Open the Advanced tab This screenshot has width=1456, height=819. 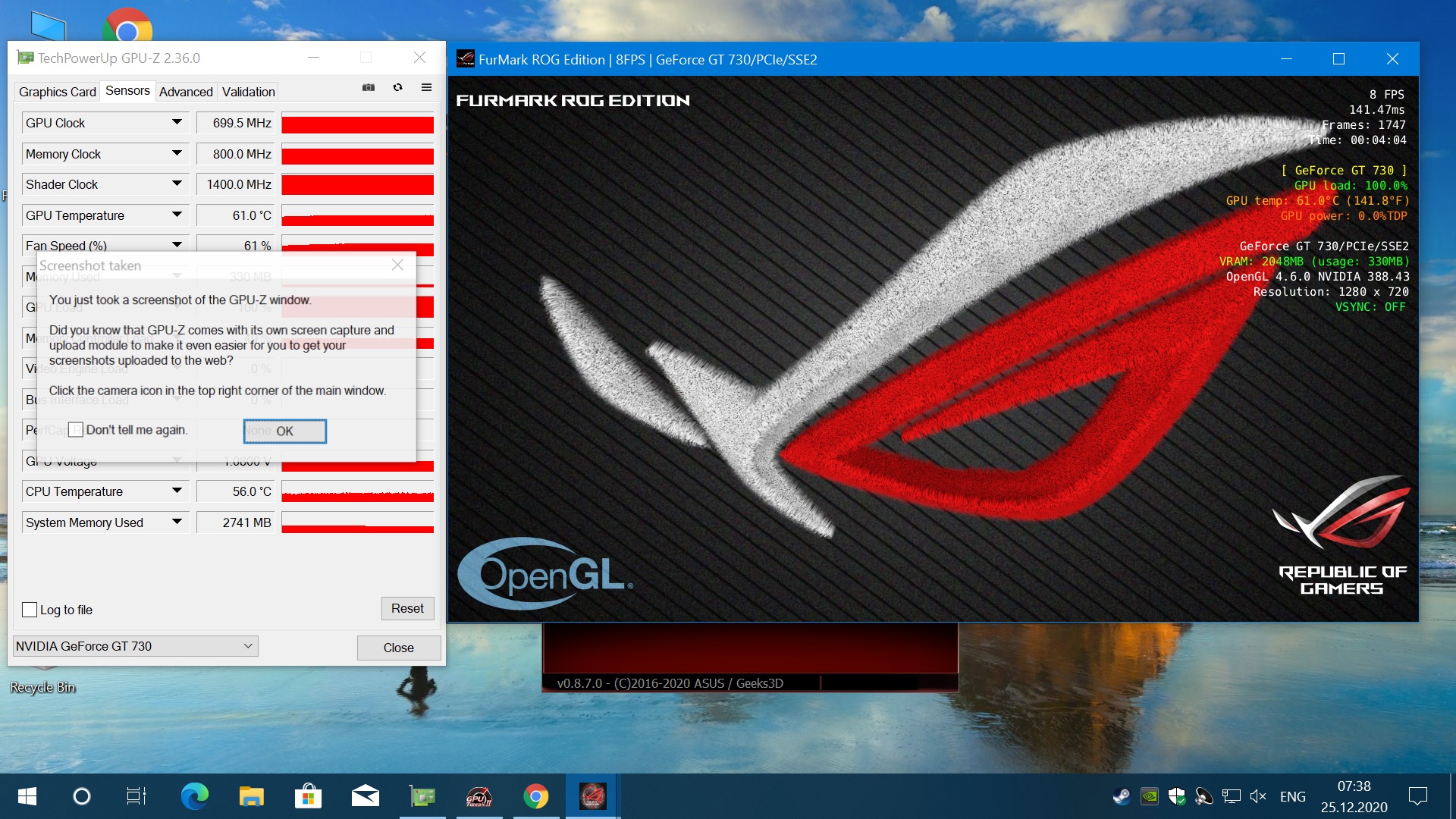click(x=186, y=92)
